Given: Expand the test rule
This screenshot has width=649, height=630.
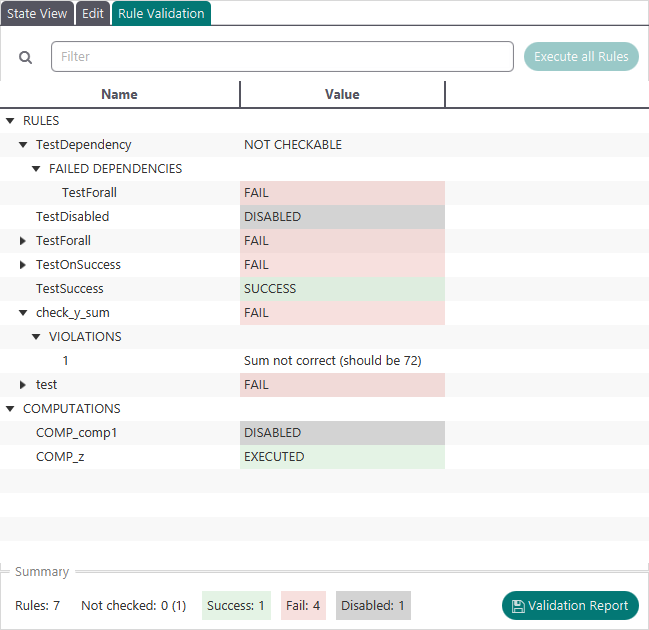Looking at the screenshot, I should tap(23, 385).
